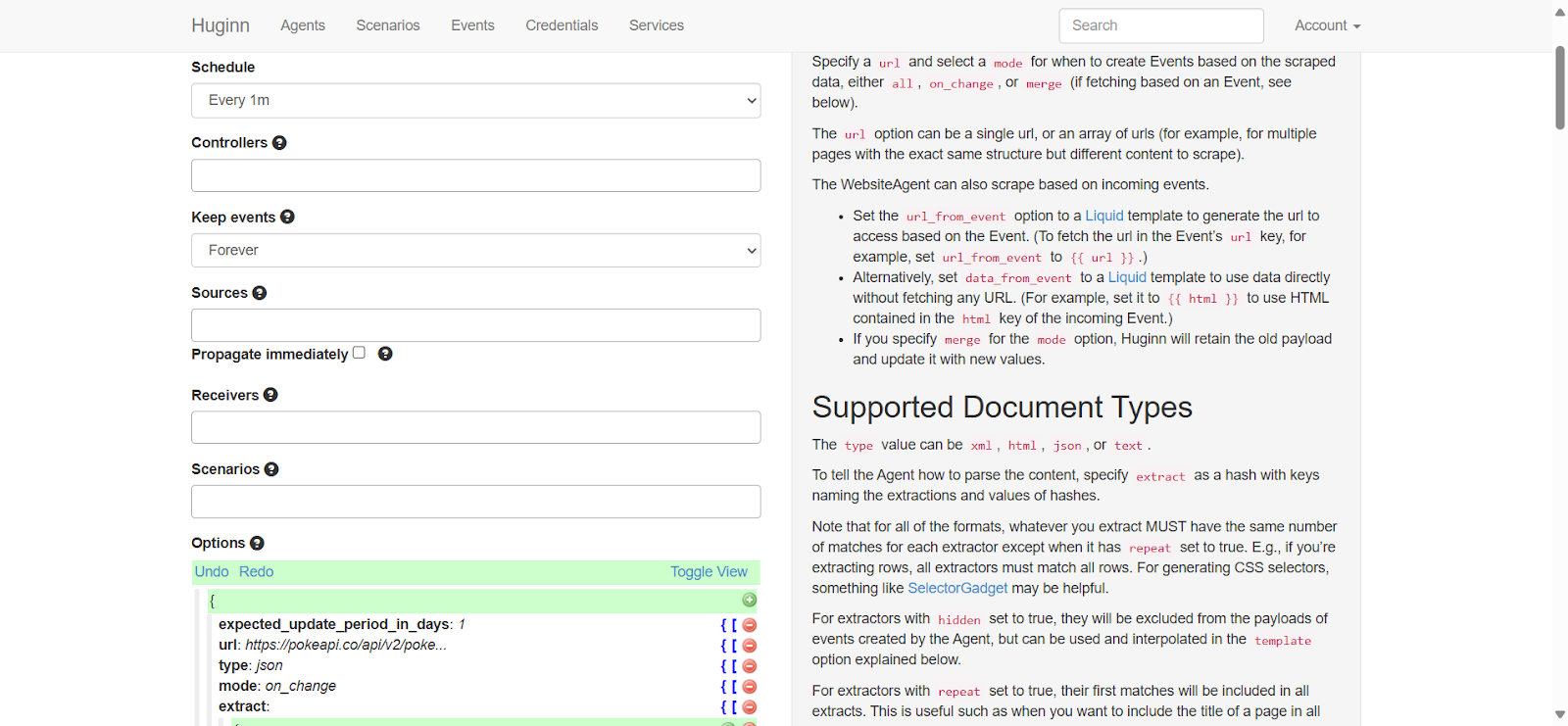Go to Huginn home
1568x726 pixels.
(220, 25)
